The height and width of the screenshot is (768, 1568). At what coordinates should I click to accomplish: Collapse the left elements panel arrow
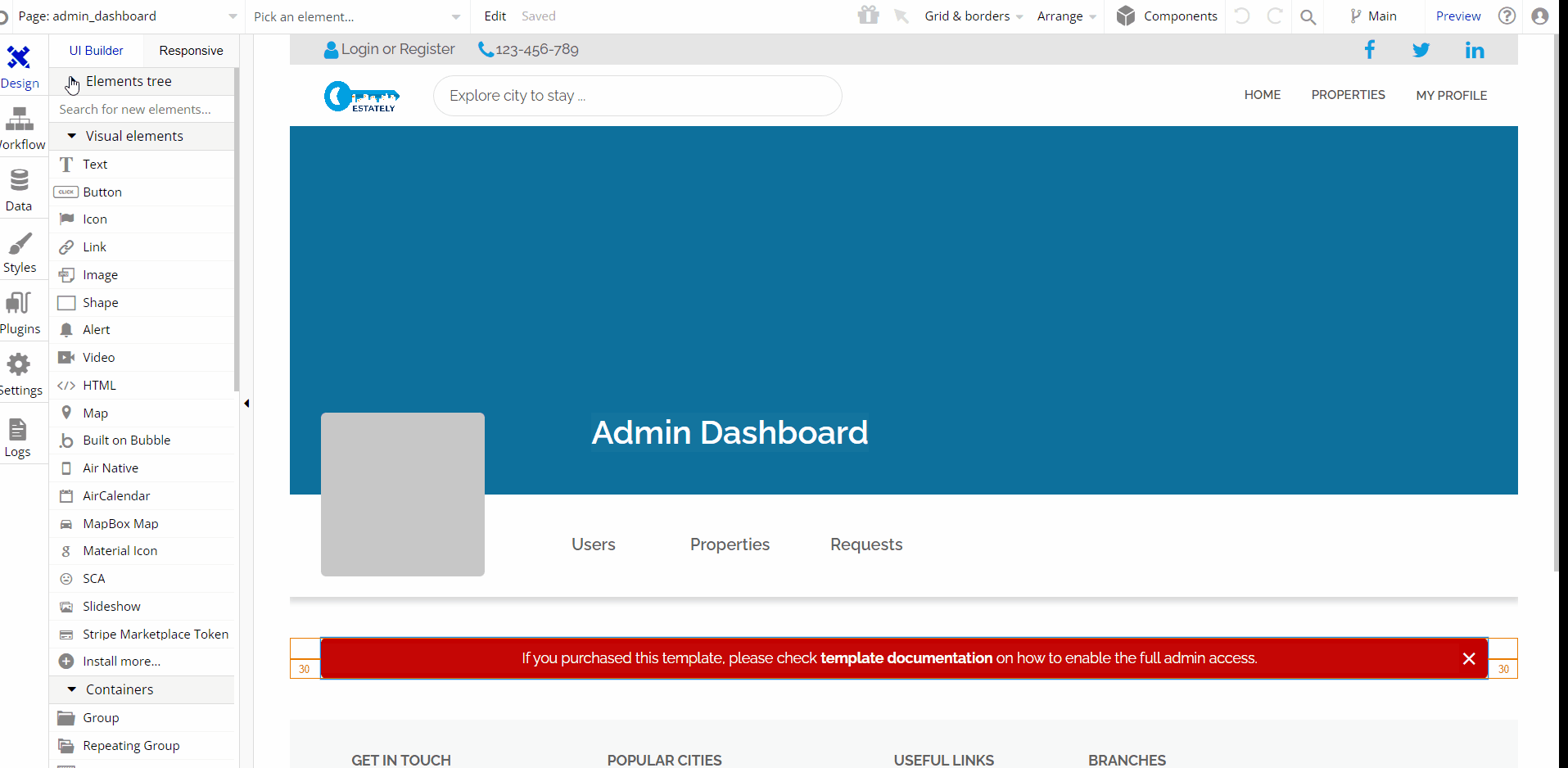246,403
